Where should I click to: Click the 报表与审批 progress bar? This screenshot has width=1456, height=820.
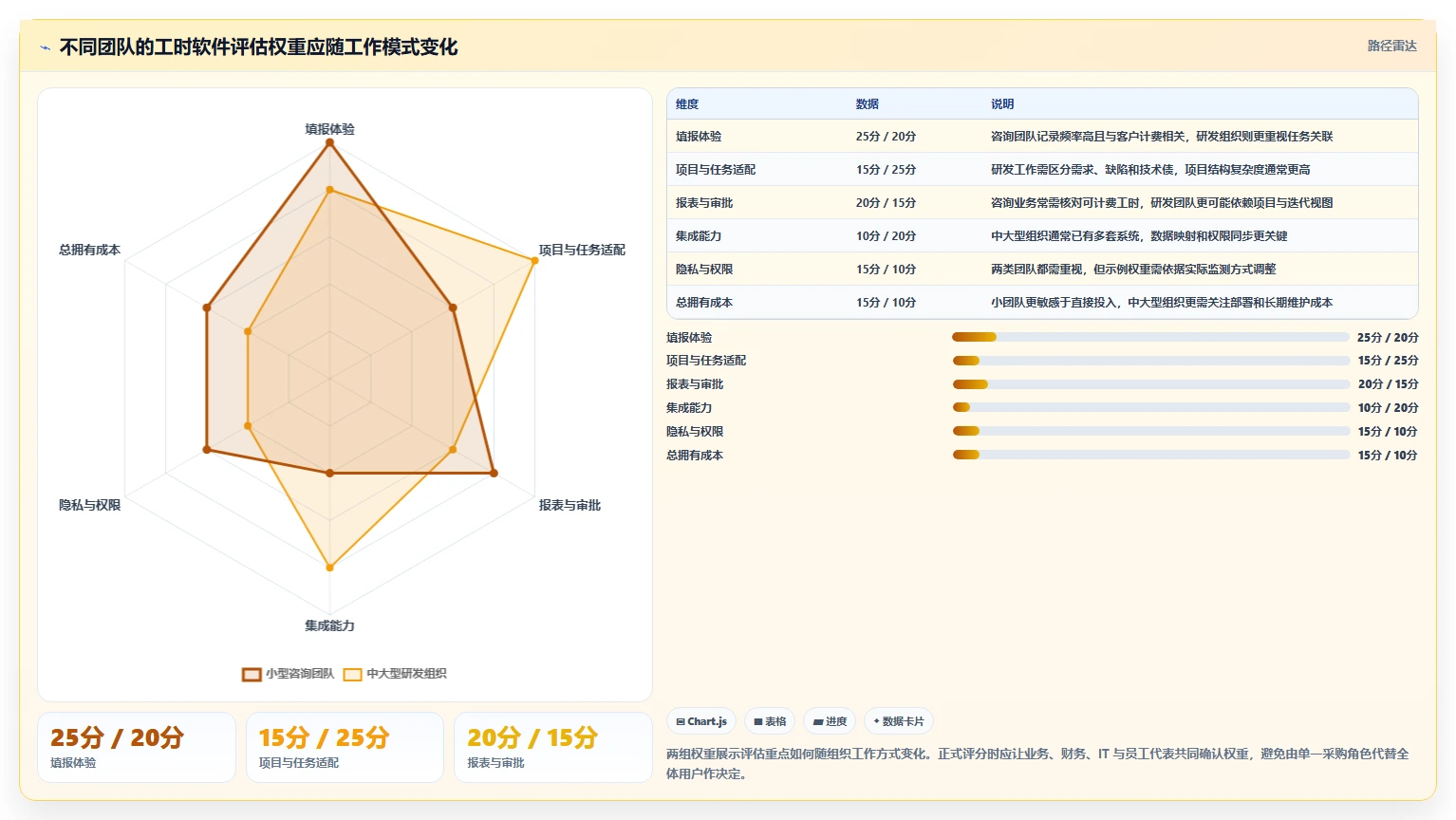click(x=1150, y=384)
